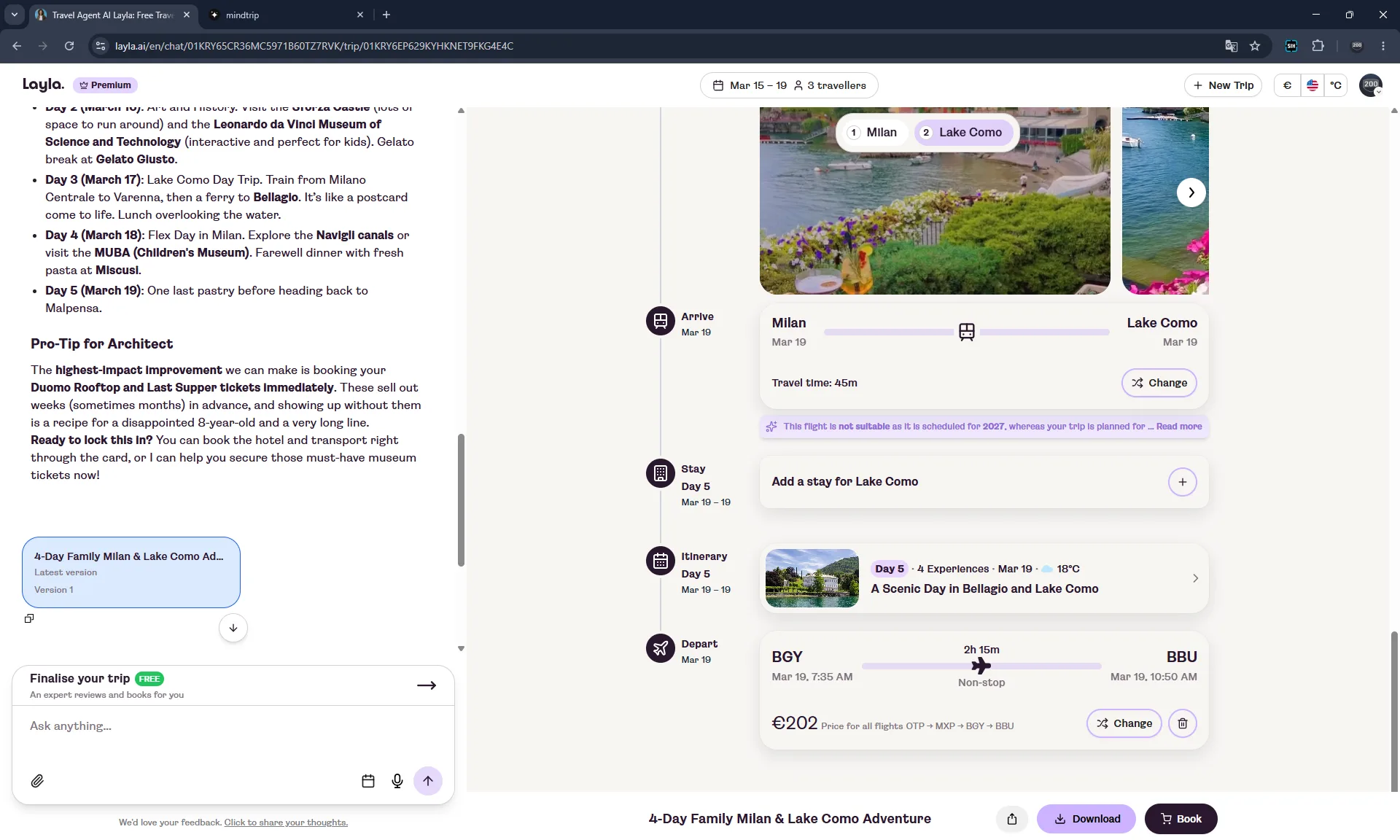Copy the chat response below version card

tap(29, 618)
